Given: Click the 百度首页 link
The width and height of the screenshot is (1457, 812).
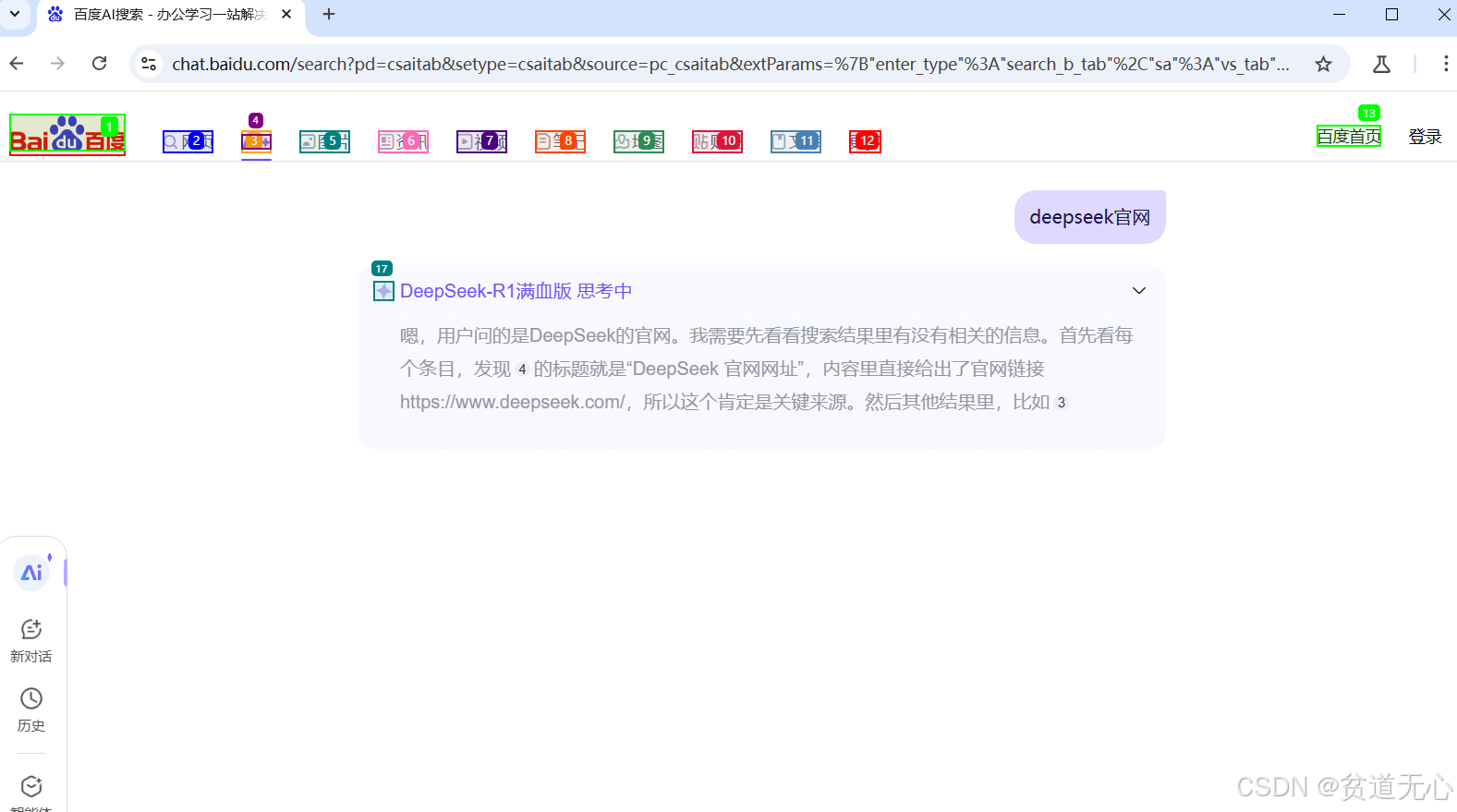Looking at the screenshot, I should (x=1349, y=137).
